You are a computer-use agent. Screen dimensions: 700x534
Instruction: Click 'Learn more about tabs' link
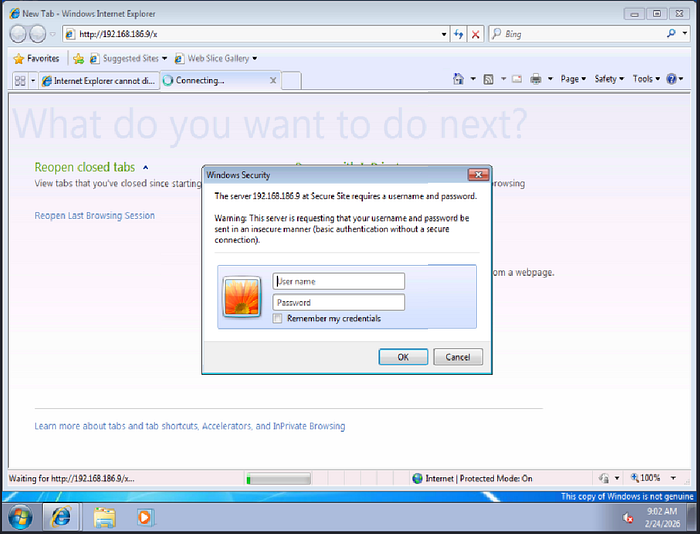[190, 426]
